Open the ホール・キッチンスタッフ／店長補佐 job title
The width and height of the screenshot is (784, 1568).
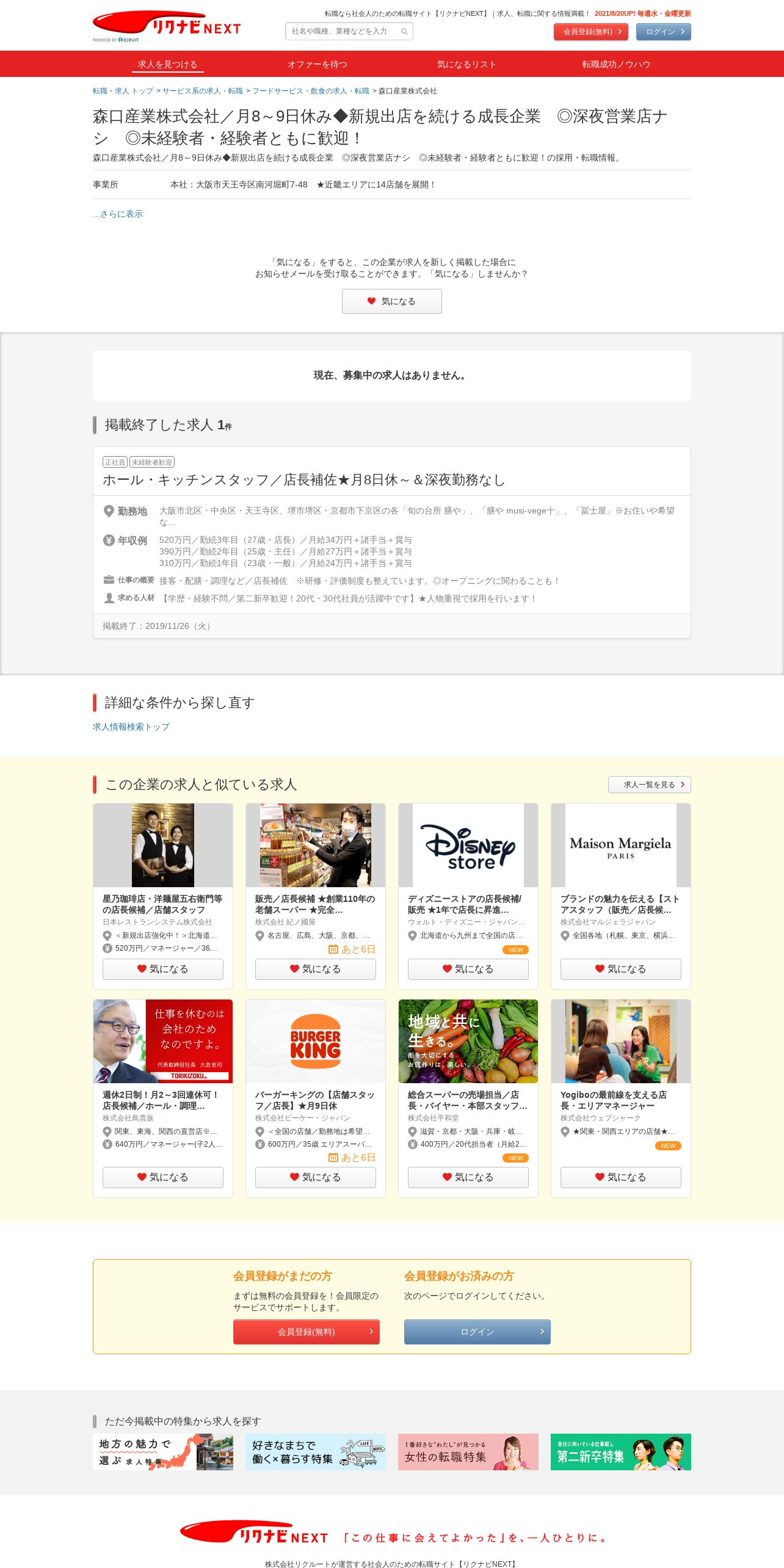304,480
